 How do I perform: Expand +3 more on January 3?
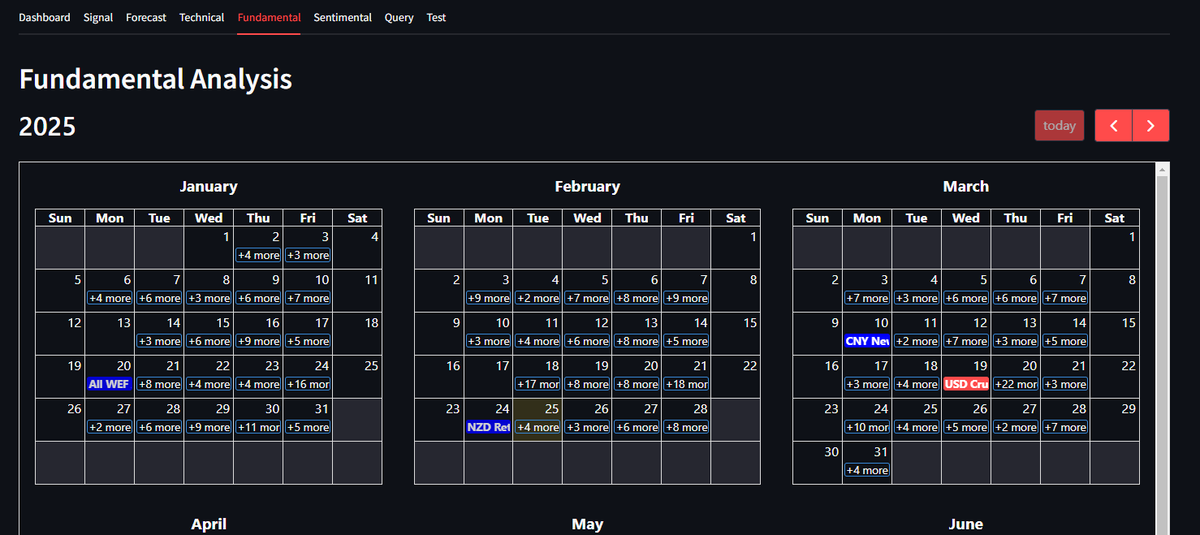308,255
